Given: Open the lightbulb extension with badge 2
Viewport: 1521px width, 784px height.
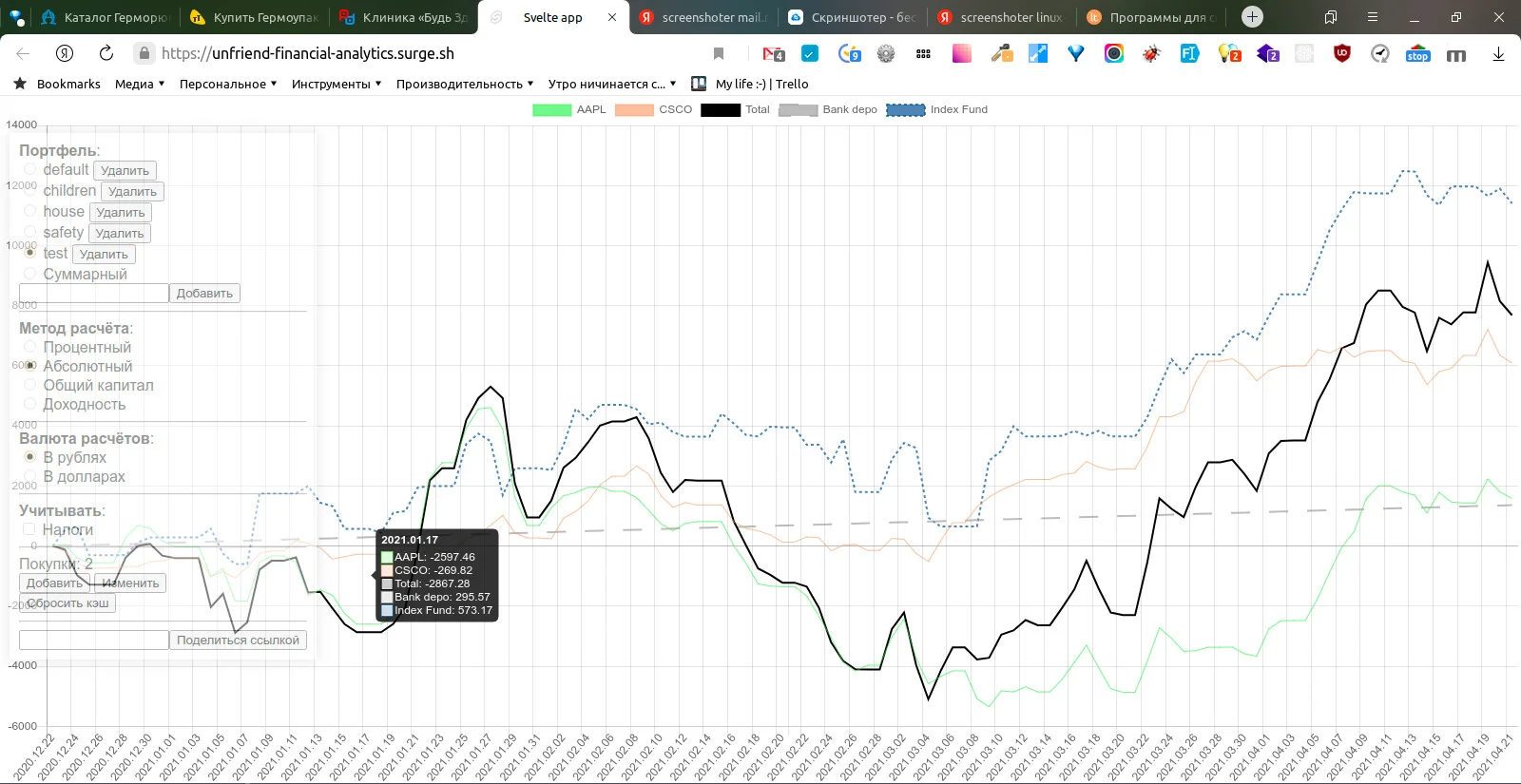Looking at the screenshot, I should coord(1228,53).
